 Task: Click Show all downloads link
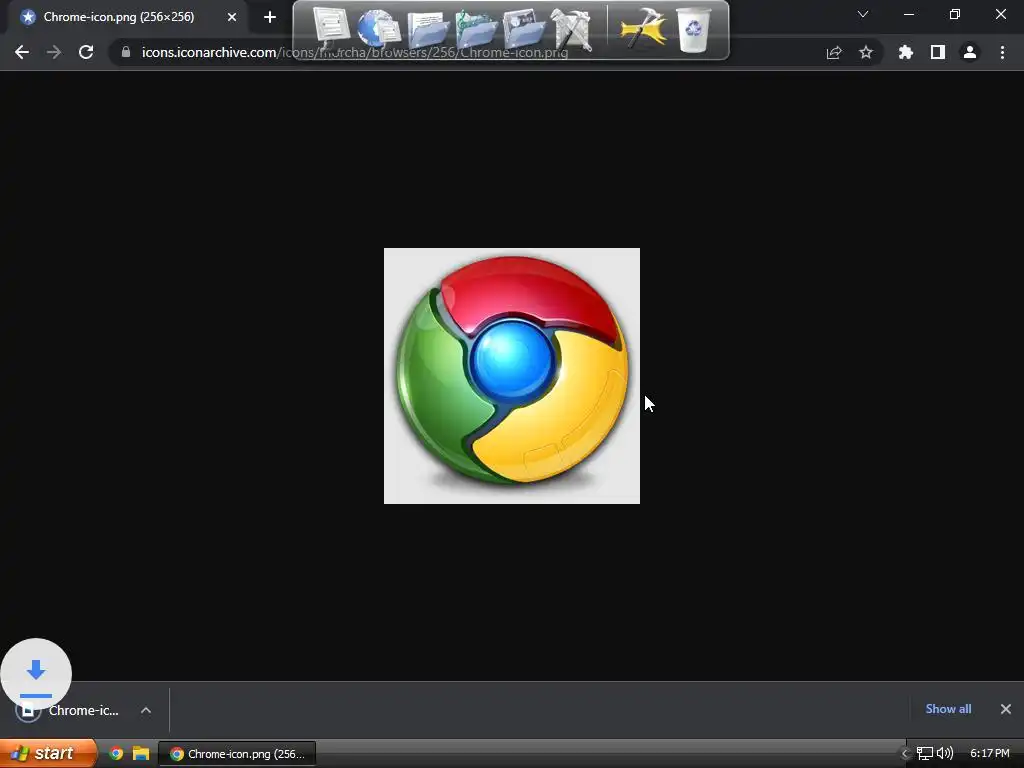tap(948, 709)
